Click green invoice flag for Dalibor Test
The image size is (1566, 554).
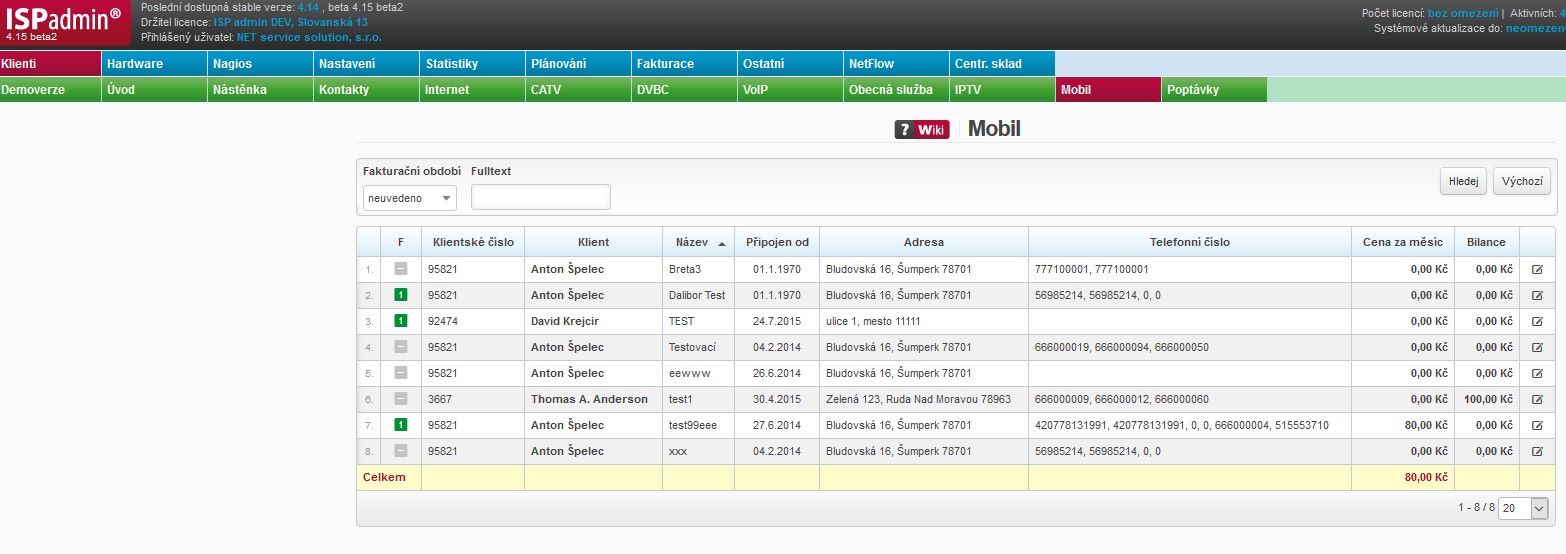tap(401, 295)
